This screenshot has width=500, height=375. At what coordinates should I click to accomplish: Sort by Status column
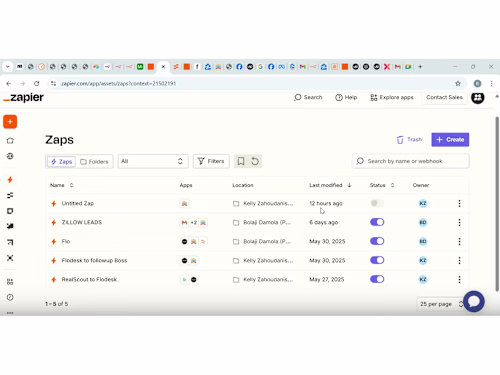point(382,185)
